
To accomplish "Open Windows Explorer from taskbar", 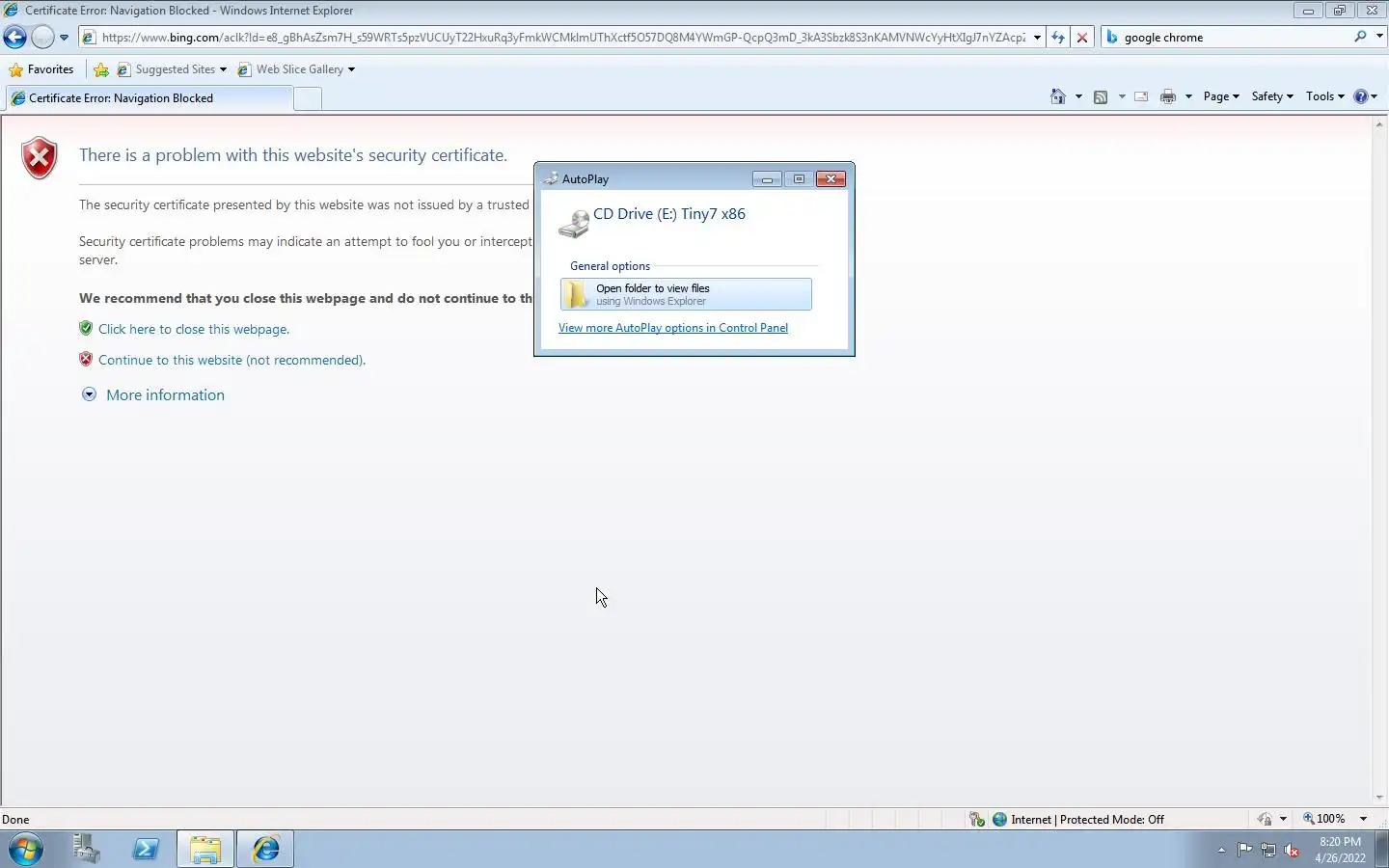I will coord(205,849).
